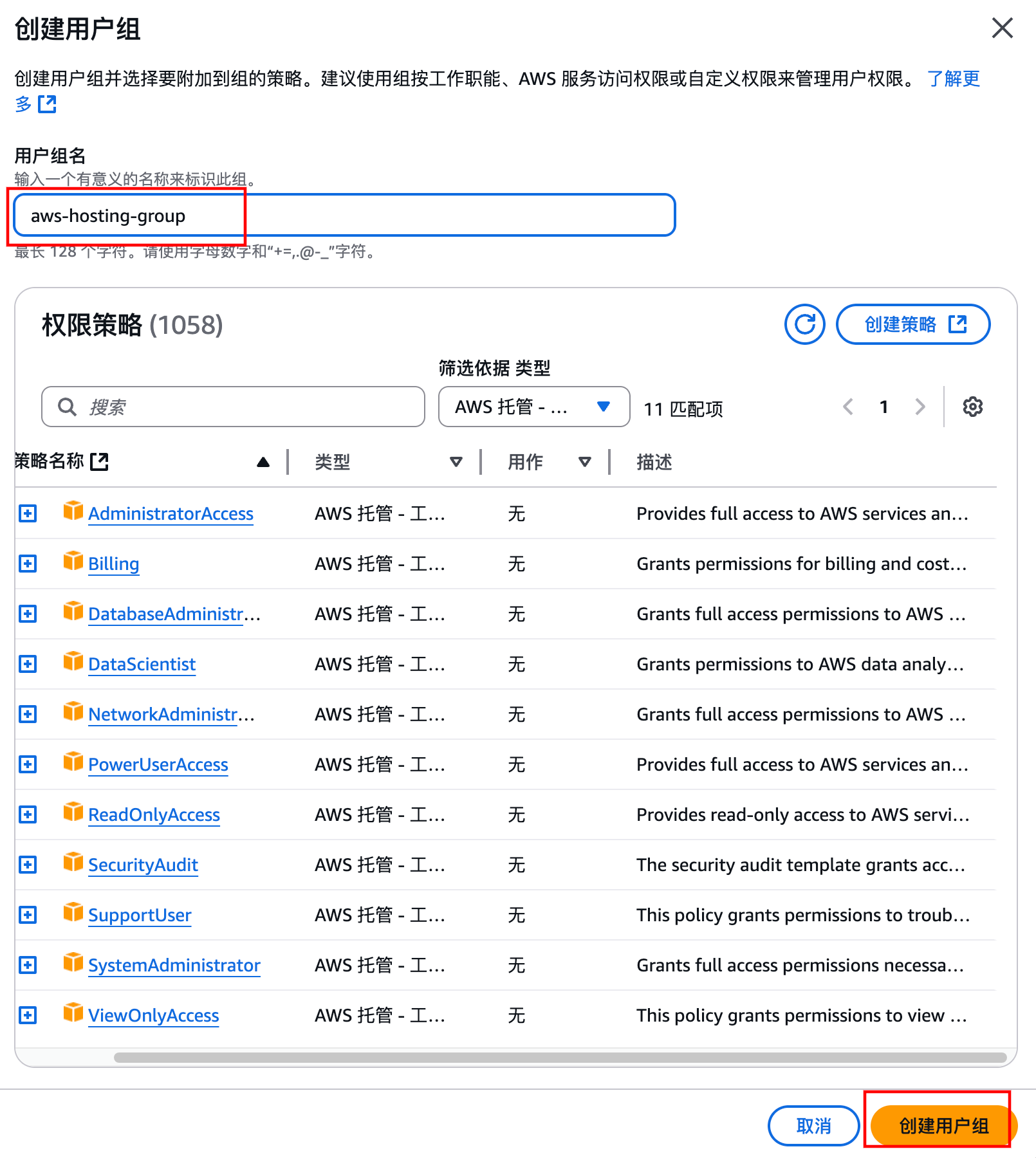Click the 创建用户组 confirm button
Viewport: 1036px width, 1158px height.
pyautogui.click(x=943, y=1126)
